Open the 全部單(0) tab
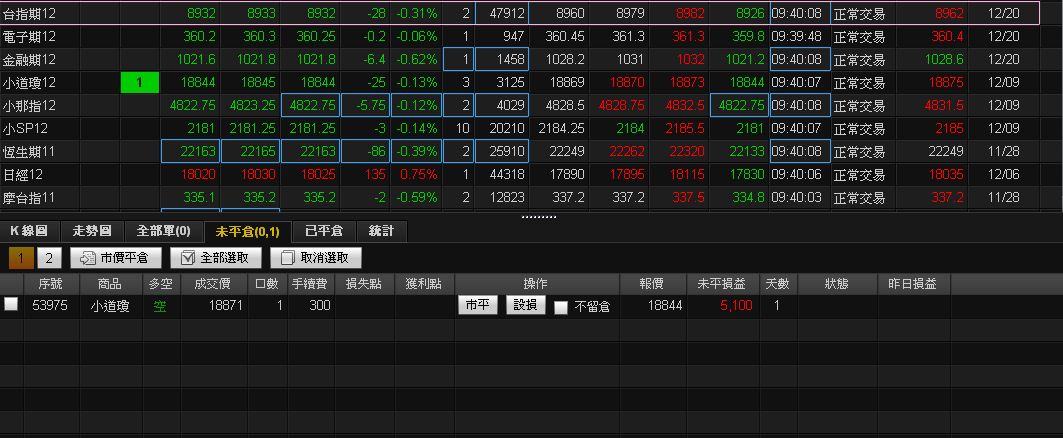1063x438 pixels. (x=163, y=232)
